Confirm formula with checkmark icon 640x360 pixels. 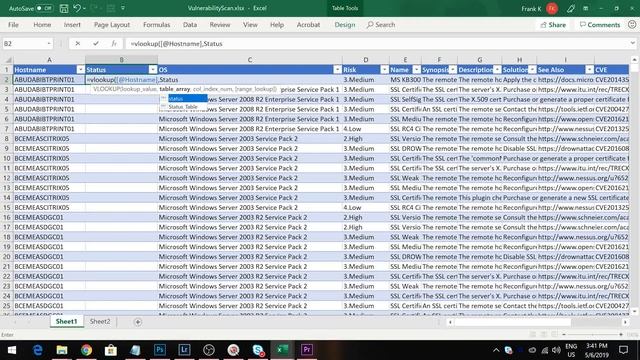point(96,43)
